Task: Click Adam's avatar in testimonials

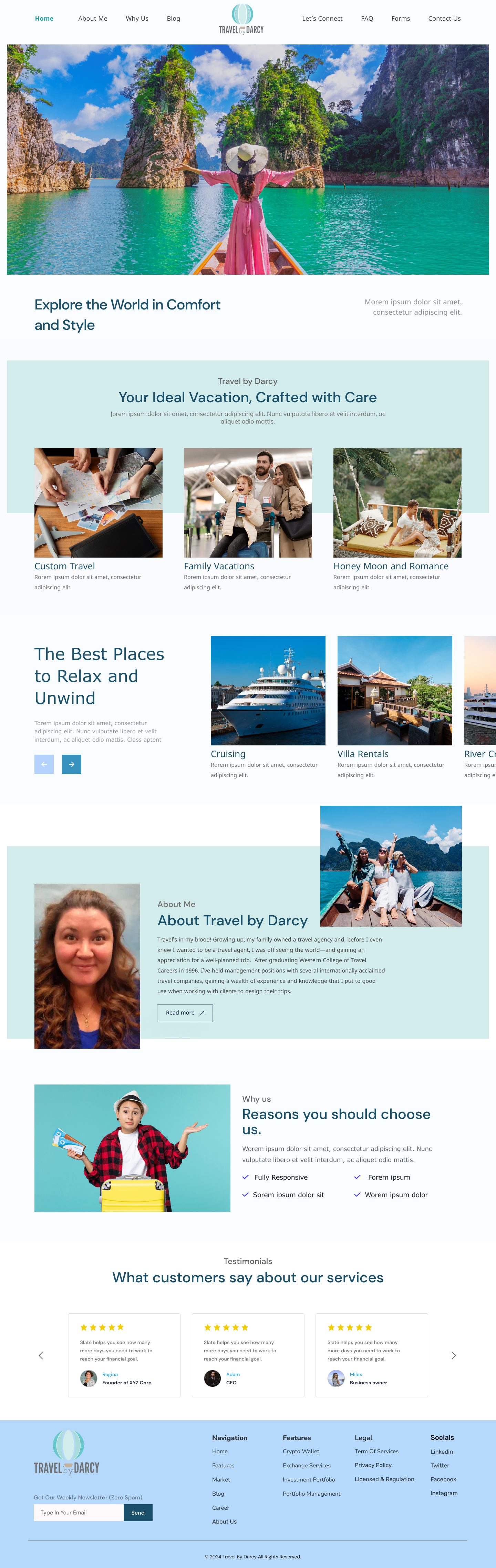Action: (213, 1378)
